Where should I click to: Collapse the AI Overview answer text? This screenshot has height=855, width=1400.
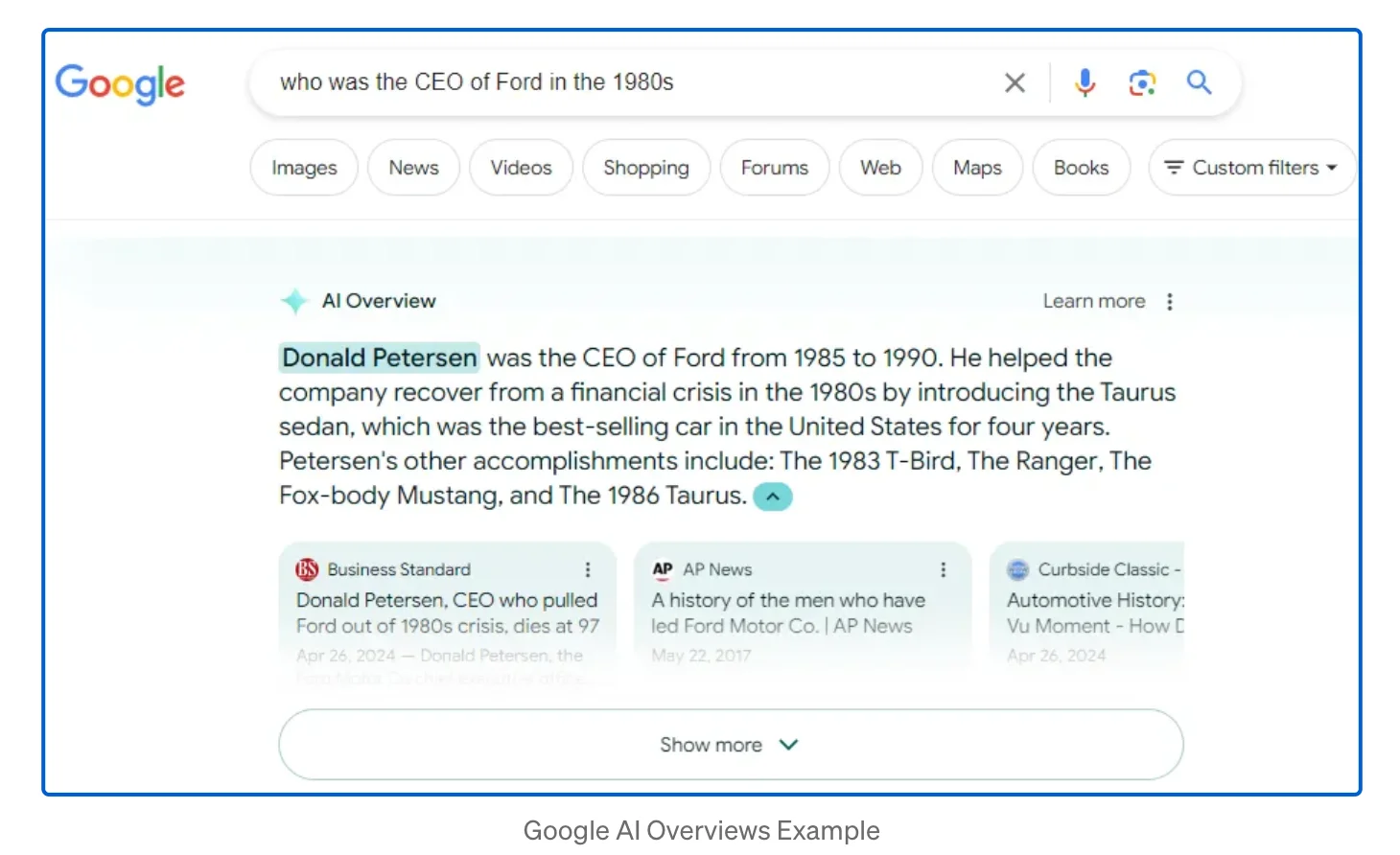(773, 496)
